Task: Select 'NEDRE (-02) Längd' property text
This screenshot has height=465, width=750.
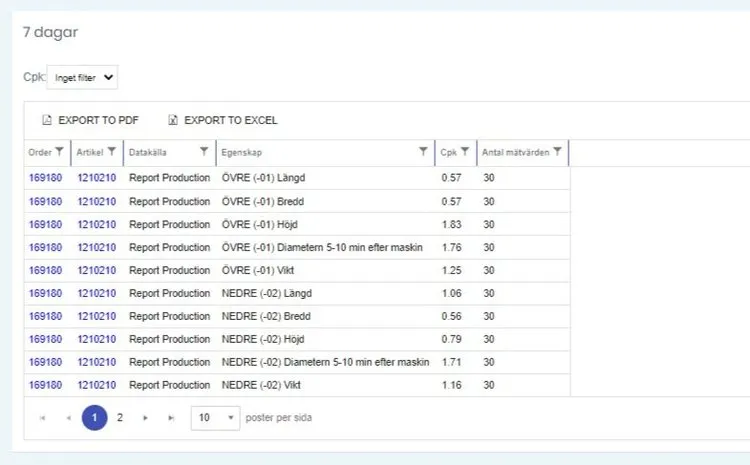Action: (x=267, y=293)
